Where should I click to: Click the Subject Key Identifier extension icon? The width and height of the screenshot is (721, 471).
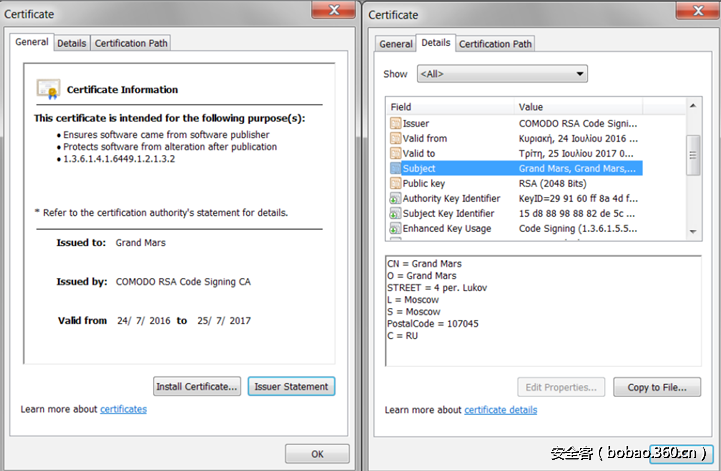point(395,214)
